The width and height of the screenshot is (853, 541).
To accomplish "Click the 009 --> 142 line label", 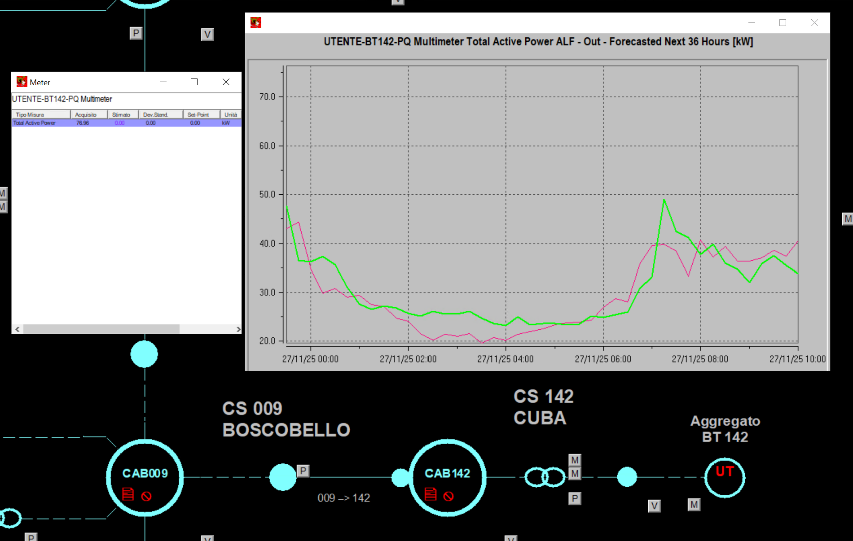I will pyautogui.click(x=343, y=497).
